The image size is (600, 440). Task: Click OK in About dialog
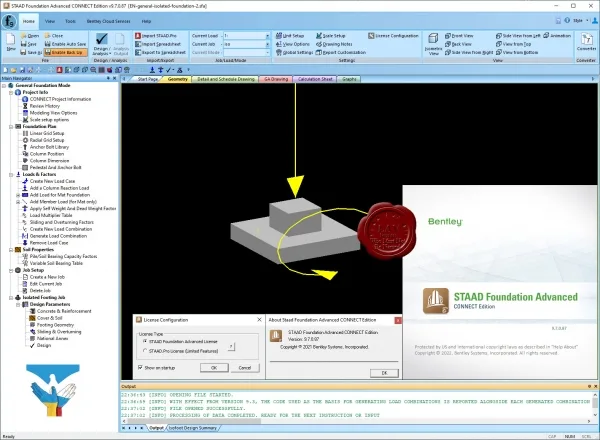(384, 373)
